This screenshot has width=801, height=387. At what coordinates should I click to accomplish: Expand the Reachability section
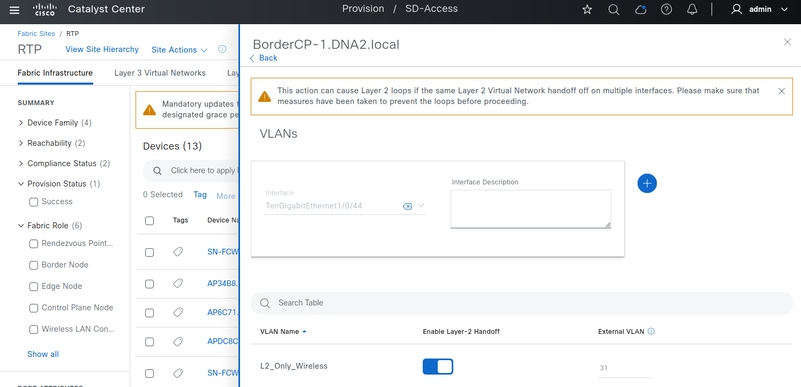click(x=21, y=143)
